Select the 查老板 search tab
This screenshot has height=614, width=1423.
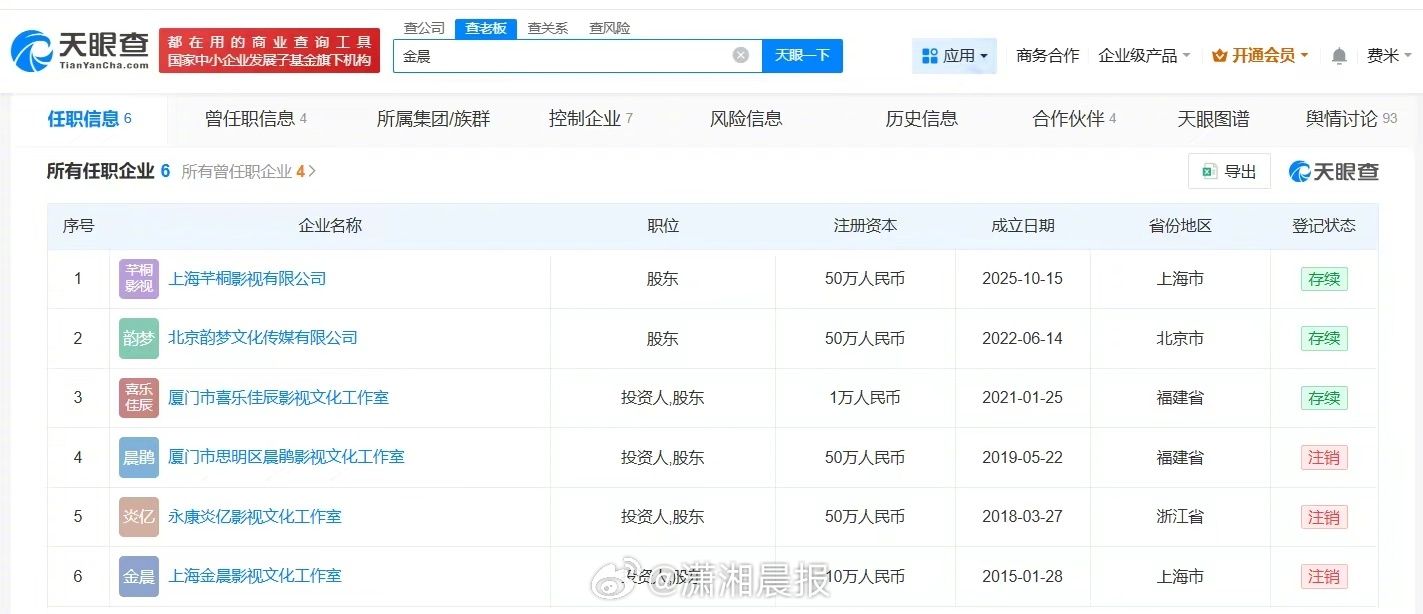[x=486, y=28]
